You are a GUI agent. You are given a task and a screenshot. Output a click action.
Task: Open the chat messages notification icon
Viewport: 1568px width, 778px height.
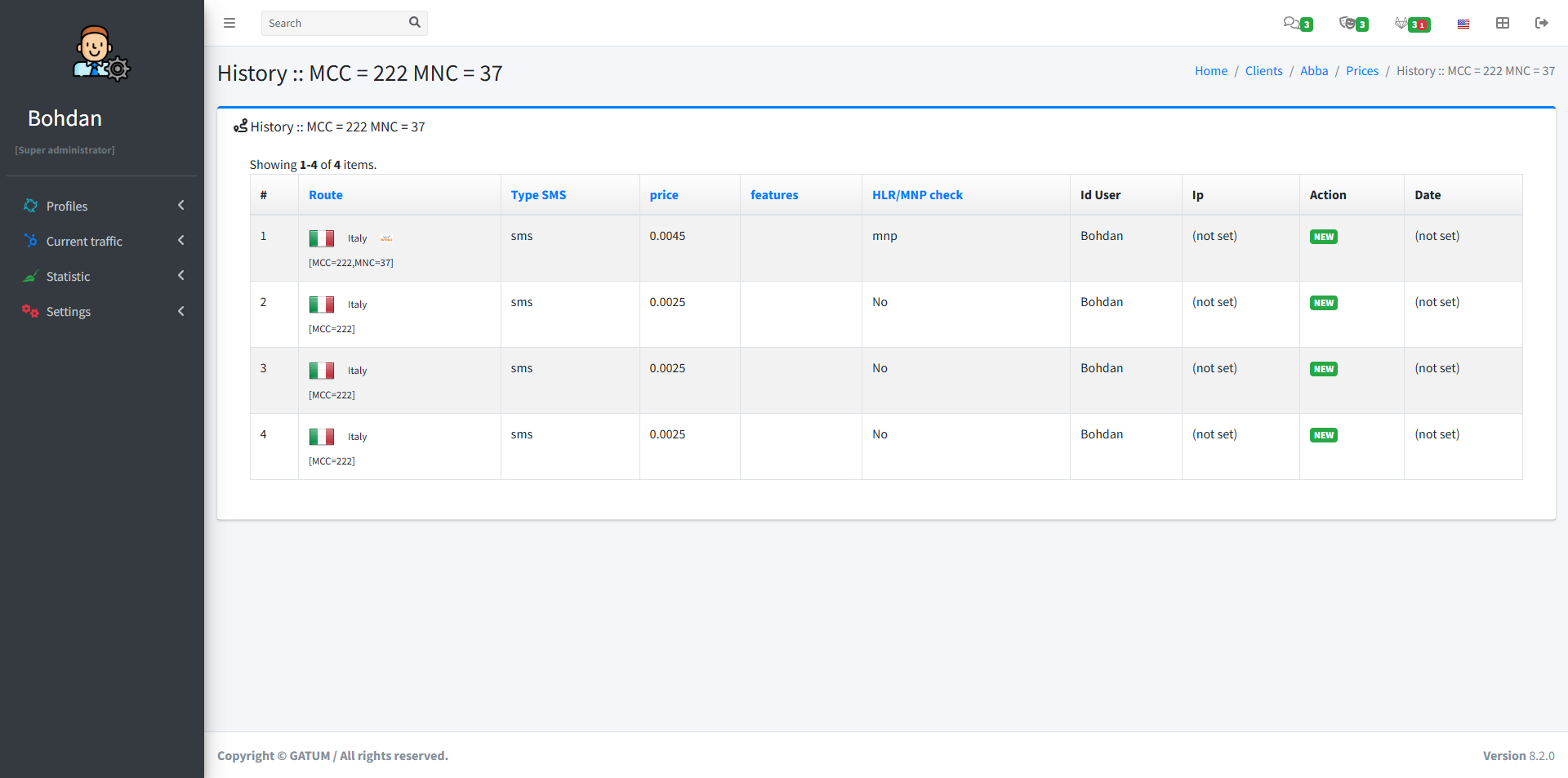(x=1292, y=23)
